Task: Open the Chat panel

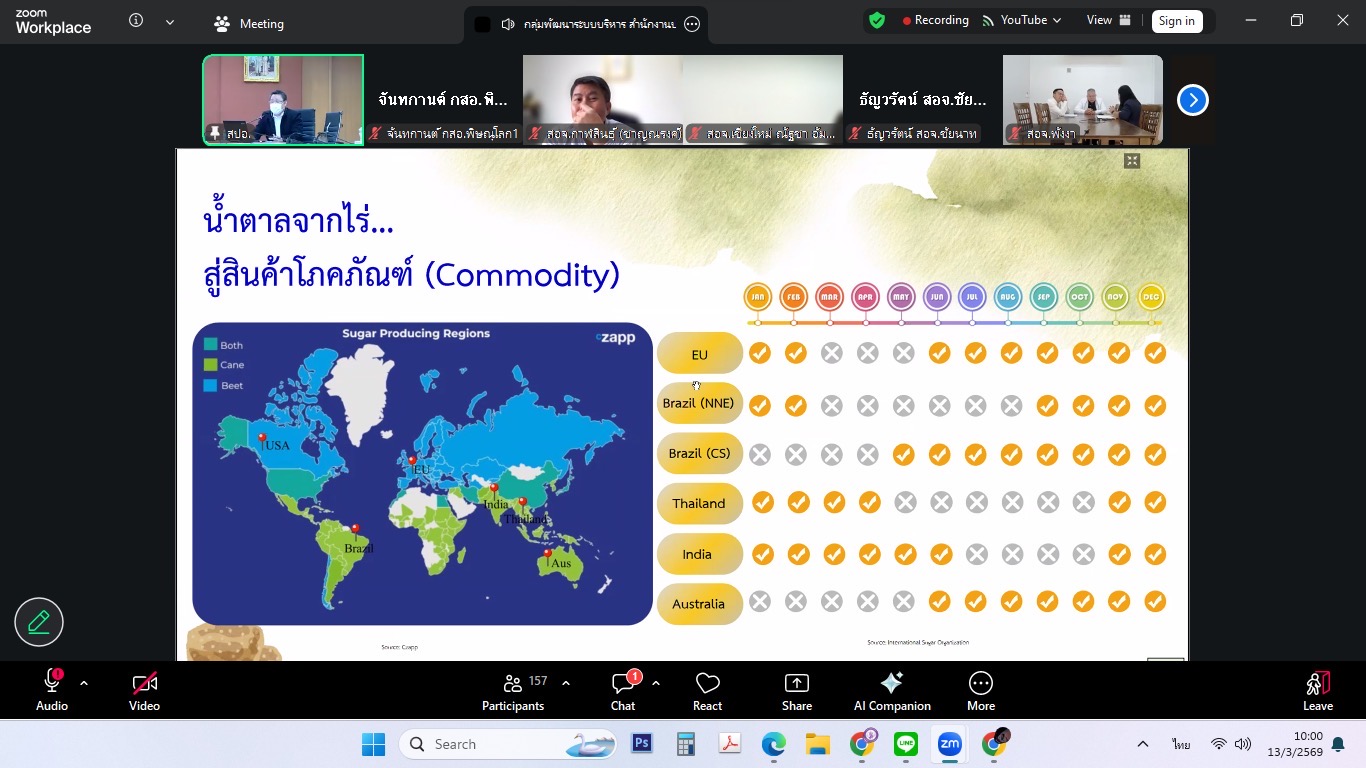Action: tap(623, 691)
